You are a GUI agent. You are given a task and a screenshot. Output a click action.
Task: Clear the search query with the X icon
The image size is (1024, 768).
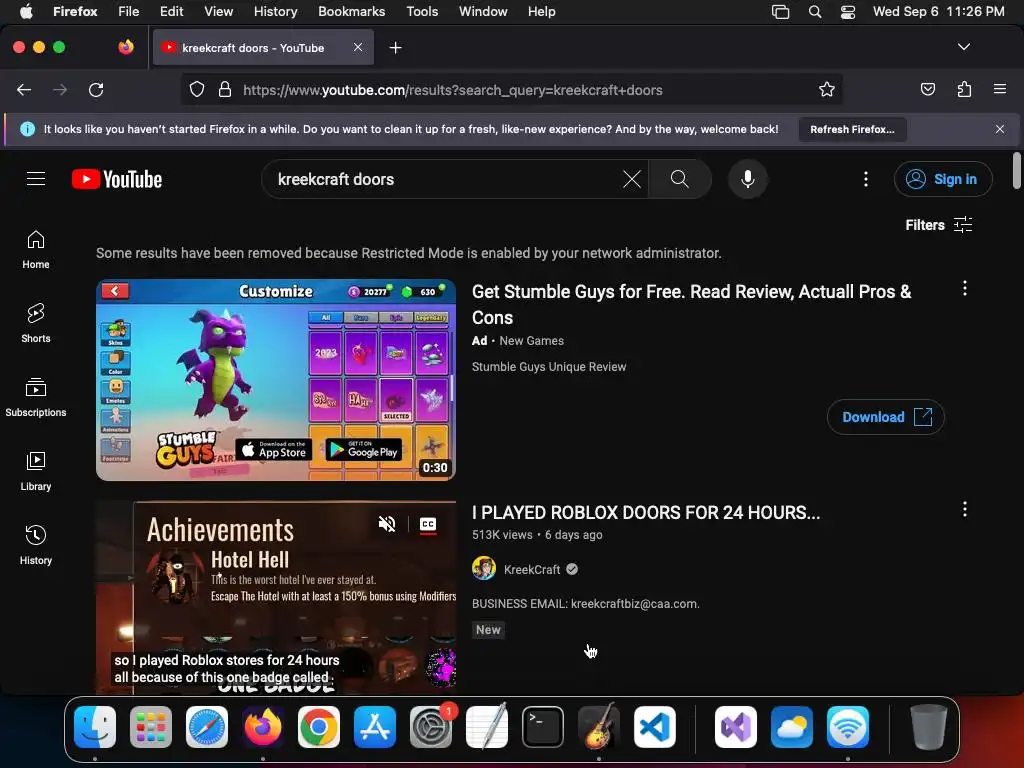pos(632,179)
